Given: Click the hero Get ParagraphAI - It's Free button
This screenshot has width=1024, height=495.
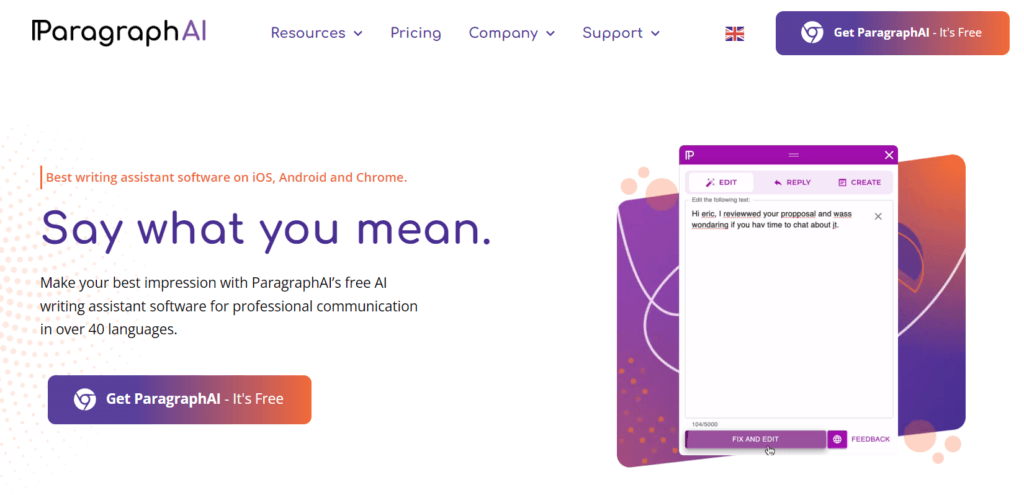Looking at the screenshot, I should coord(180,399).
